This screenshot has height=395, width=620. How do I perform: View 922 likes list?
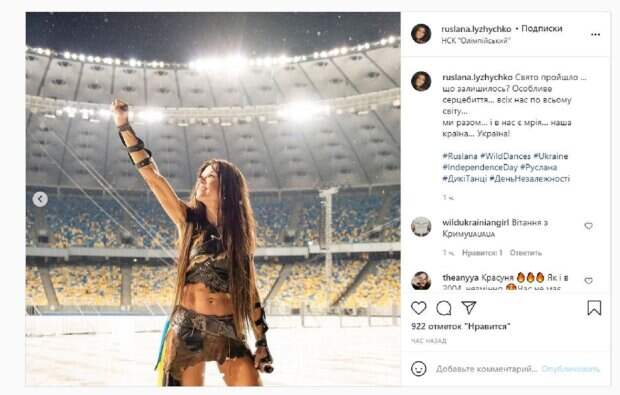tap(461, 327)
